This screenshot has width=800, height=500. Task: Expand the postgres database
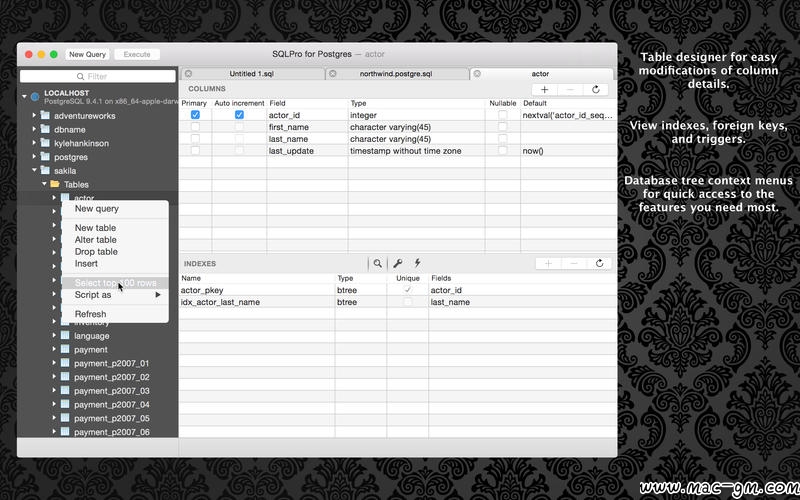click(34, 156)
